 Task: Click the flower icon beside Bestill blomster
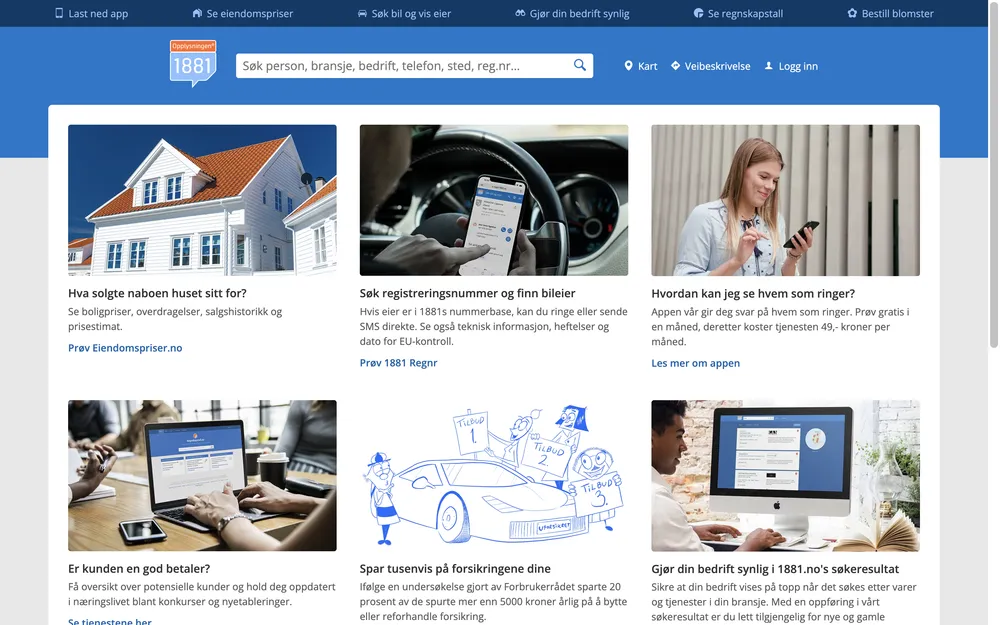[852, 14]
